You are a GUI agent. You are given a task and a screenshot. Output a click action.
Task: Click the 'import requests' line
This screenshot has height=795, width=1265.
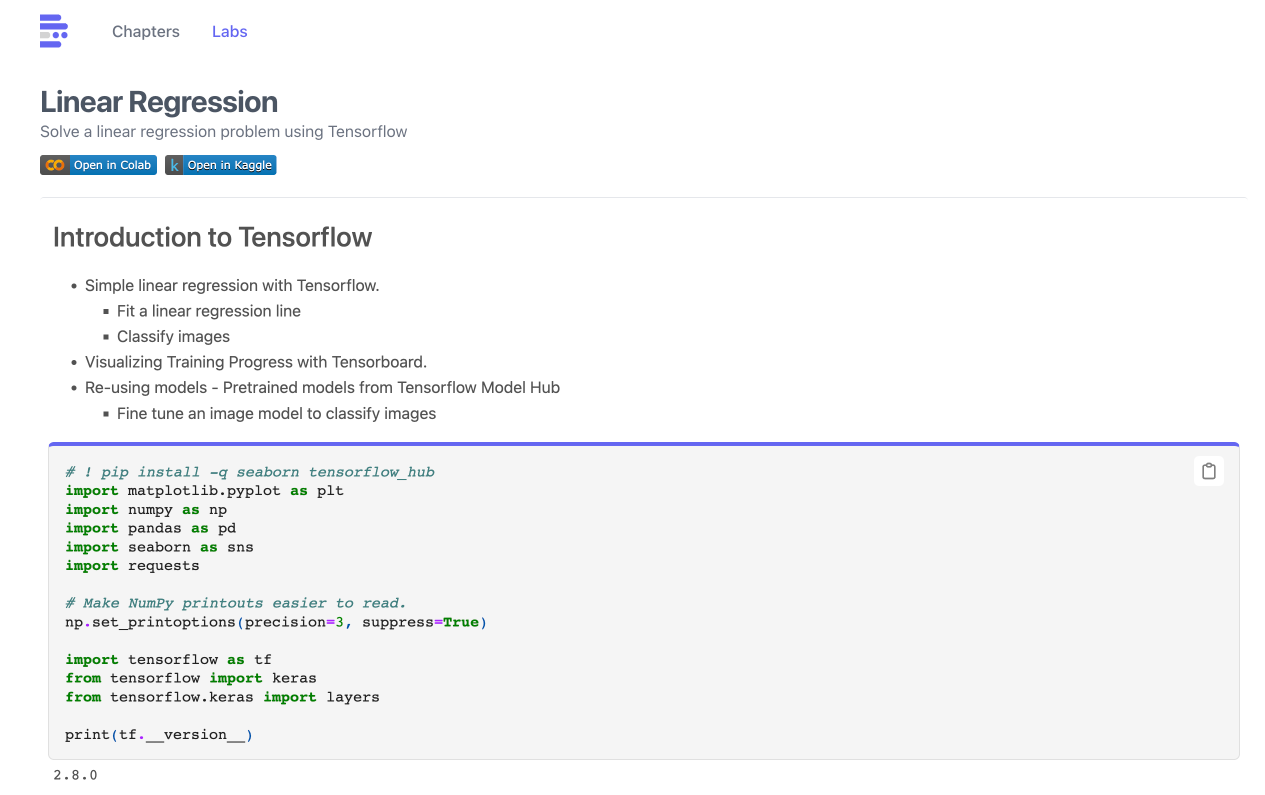click(x=132, y=566)
